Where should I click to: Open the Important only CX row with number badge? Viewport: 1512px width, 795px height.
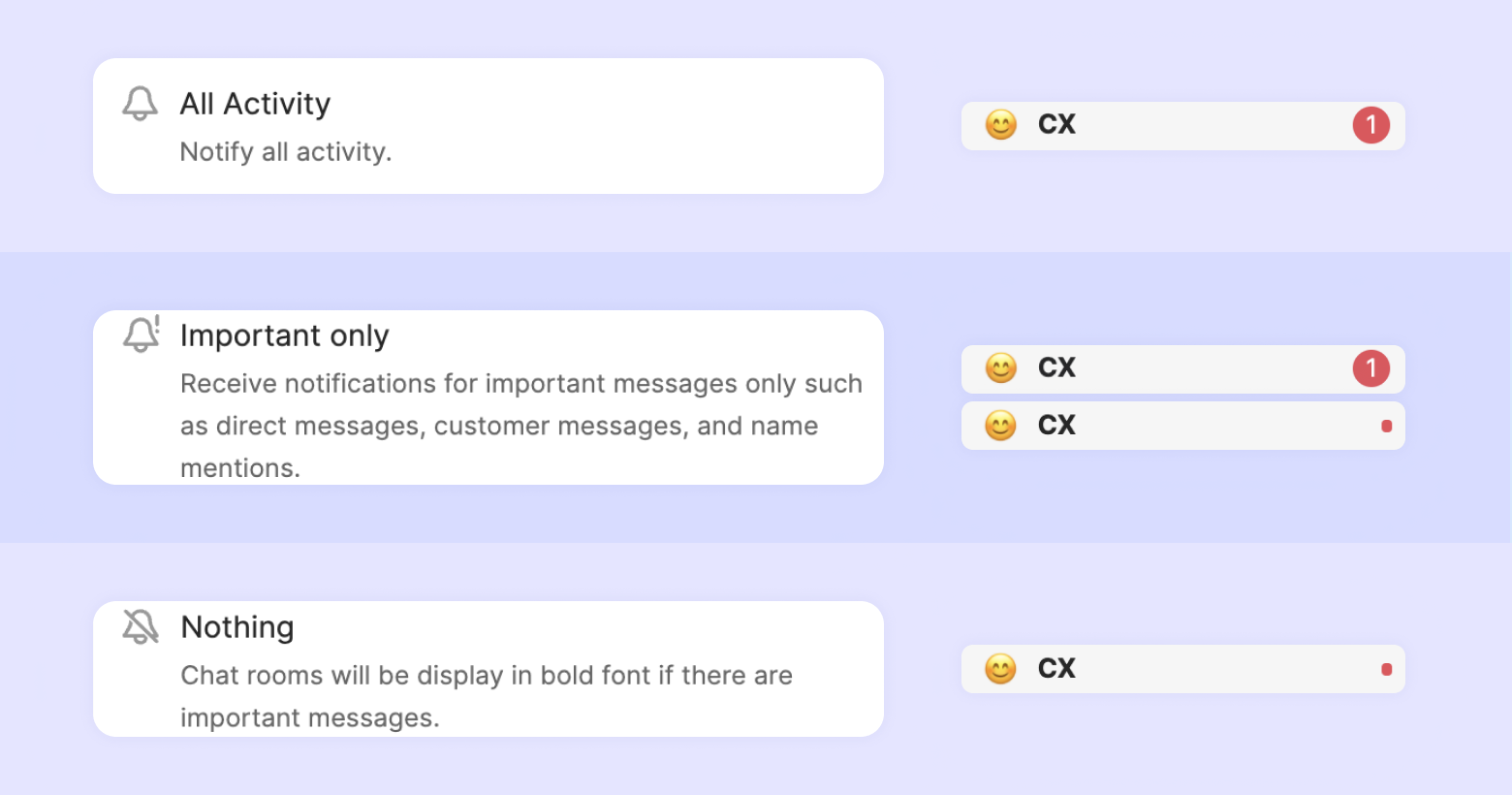1182,369
